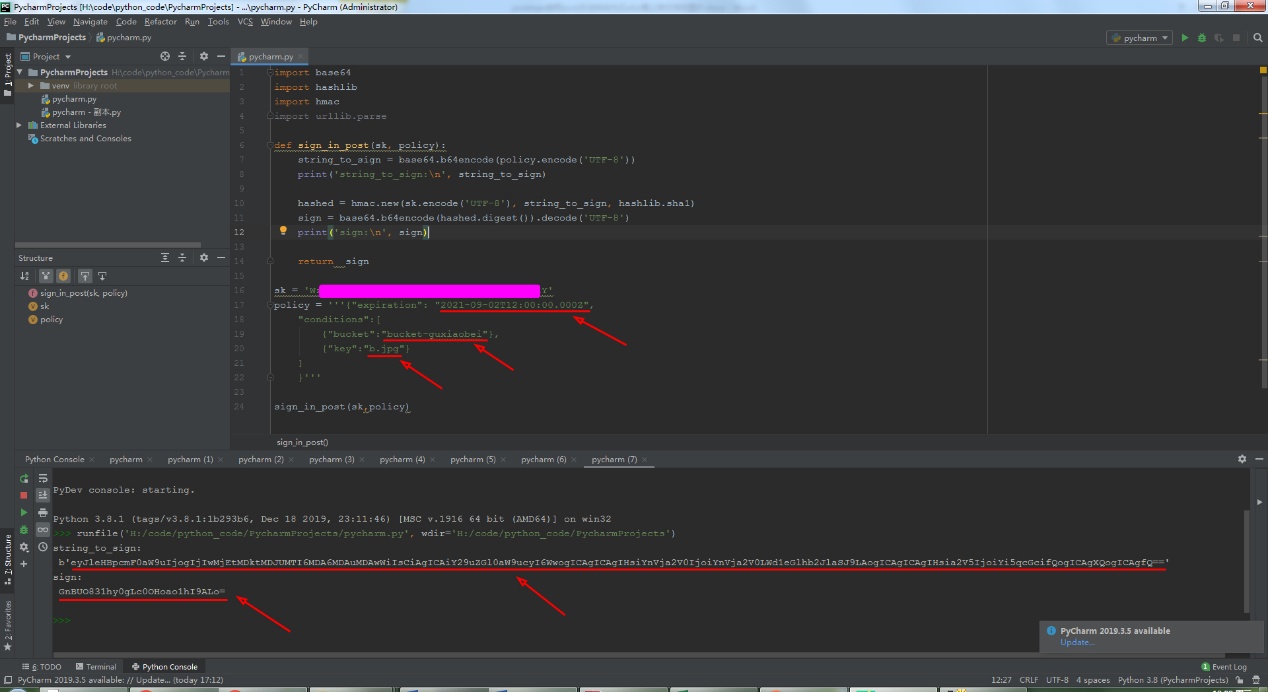Viewport: 1268px width, 692px height.
Task: Click the Update... link in notification
Action: (x=1077, y=642)
